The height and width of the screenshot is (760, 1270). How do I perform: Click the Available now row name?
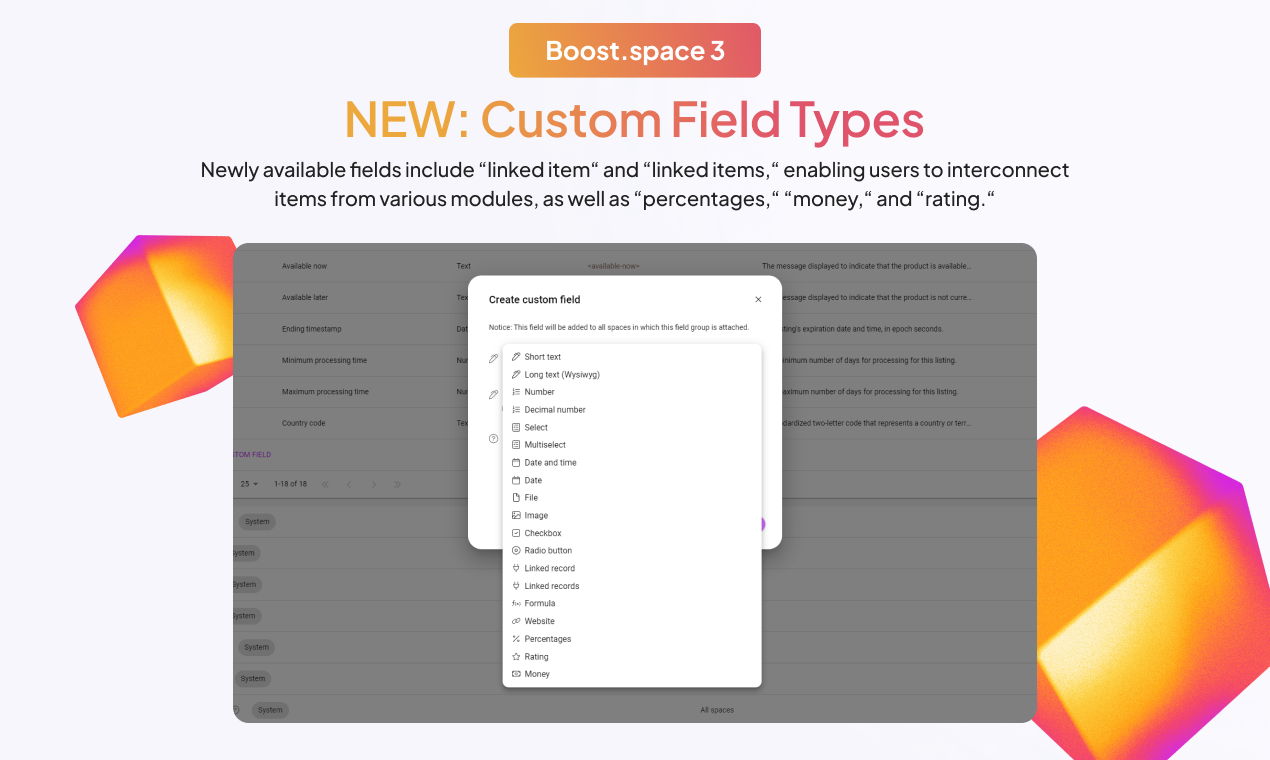[304, 266]
